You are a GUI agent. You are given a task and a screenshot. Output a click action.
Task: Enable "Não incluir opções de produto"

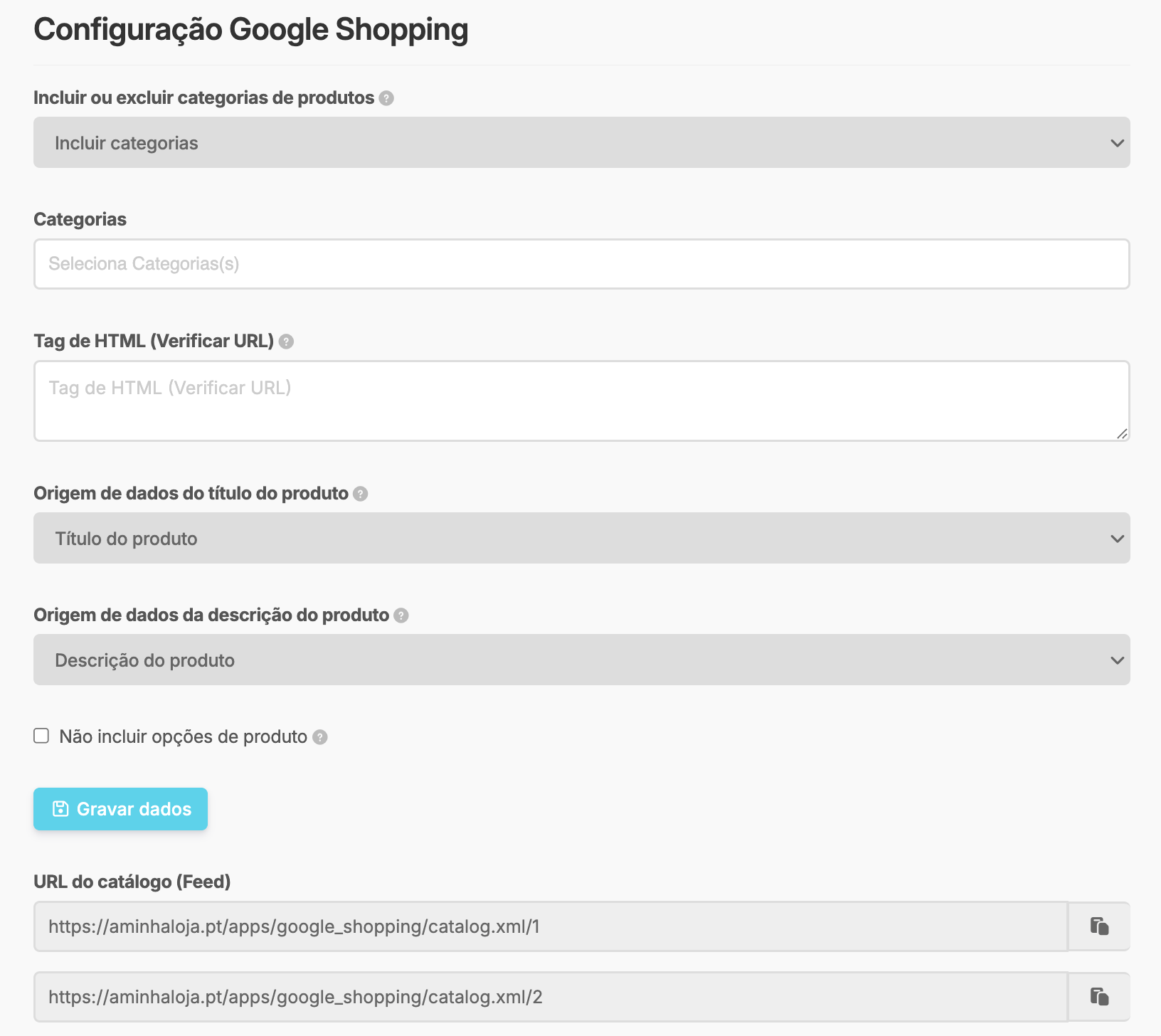tap(41, 736)
